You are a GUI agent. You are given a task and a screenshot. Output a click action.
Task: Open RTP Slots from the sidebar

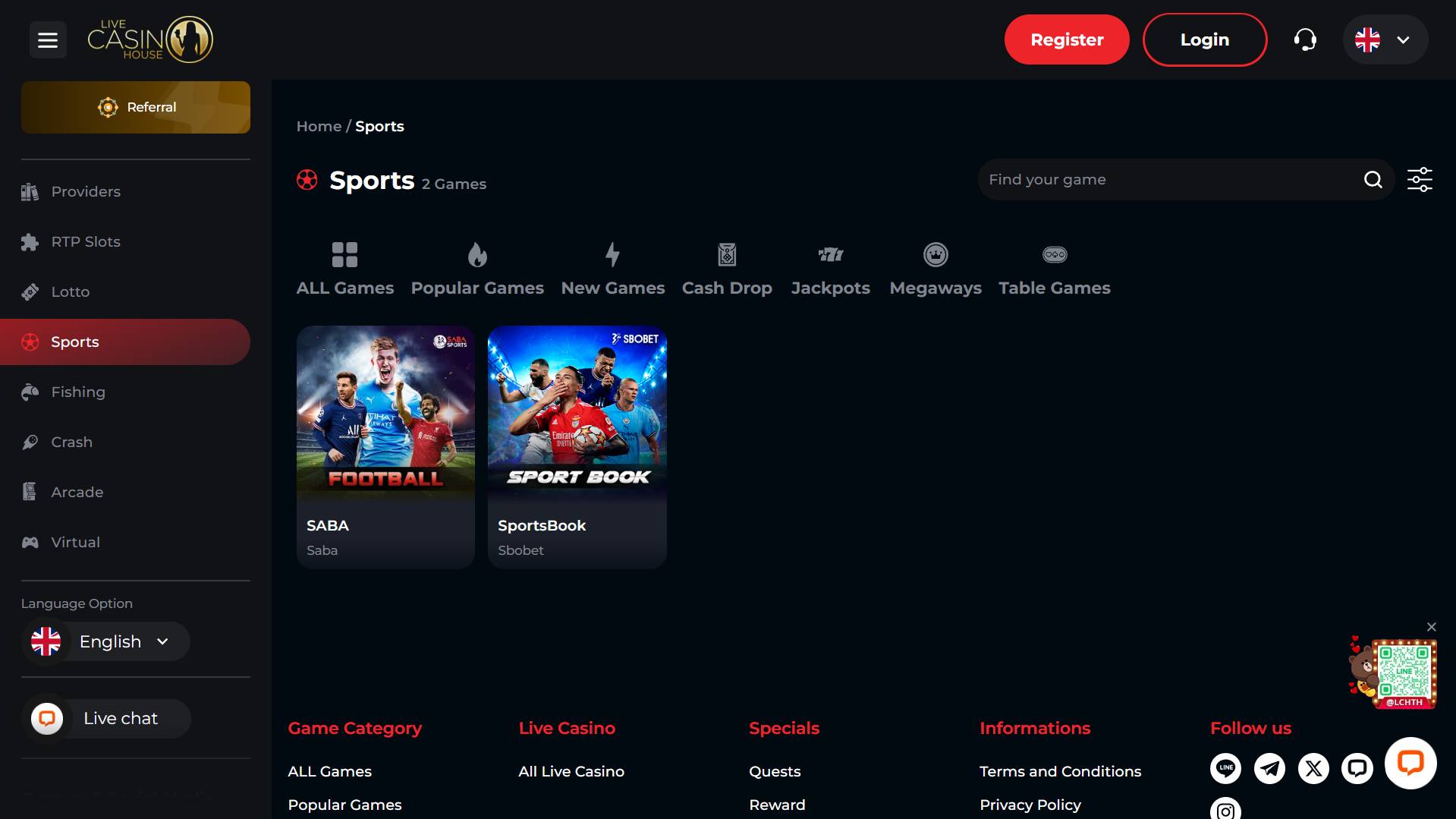pyautogui.click(x=86, y=241)
